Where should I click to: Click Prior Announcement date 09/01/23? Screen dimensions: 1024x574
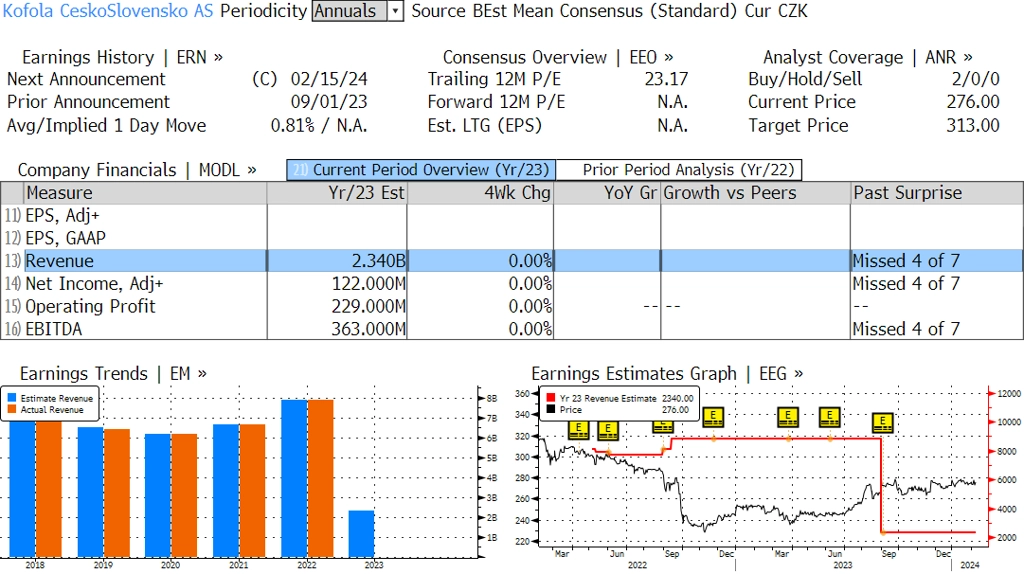click(x=329, y=102)
